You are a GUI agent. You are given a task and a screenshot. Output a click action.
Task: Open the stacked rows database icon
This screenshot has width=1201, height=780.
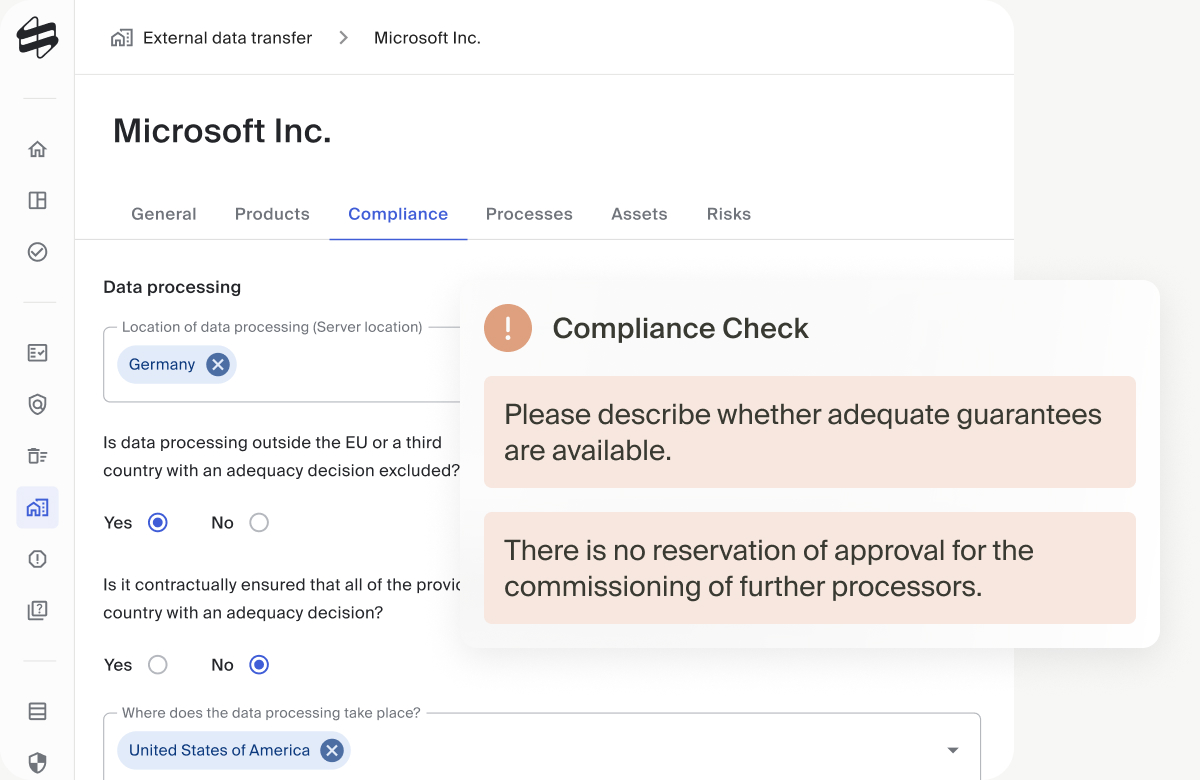coord(37,712)
